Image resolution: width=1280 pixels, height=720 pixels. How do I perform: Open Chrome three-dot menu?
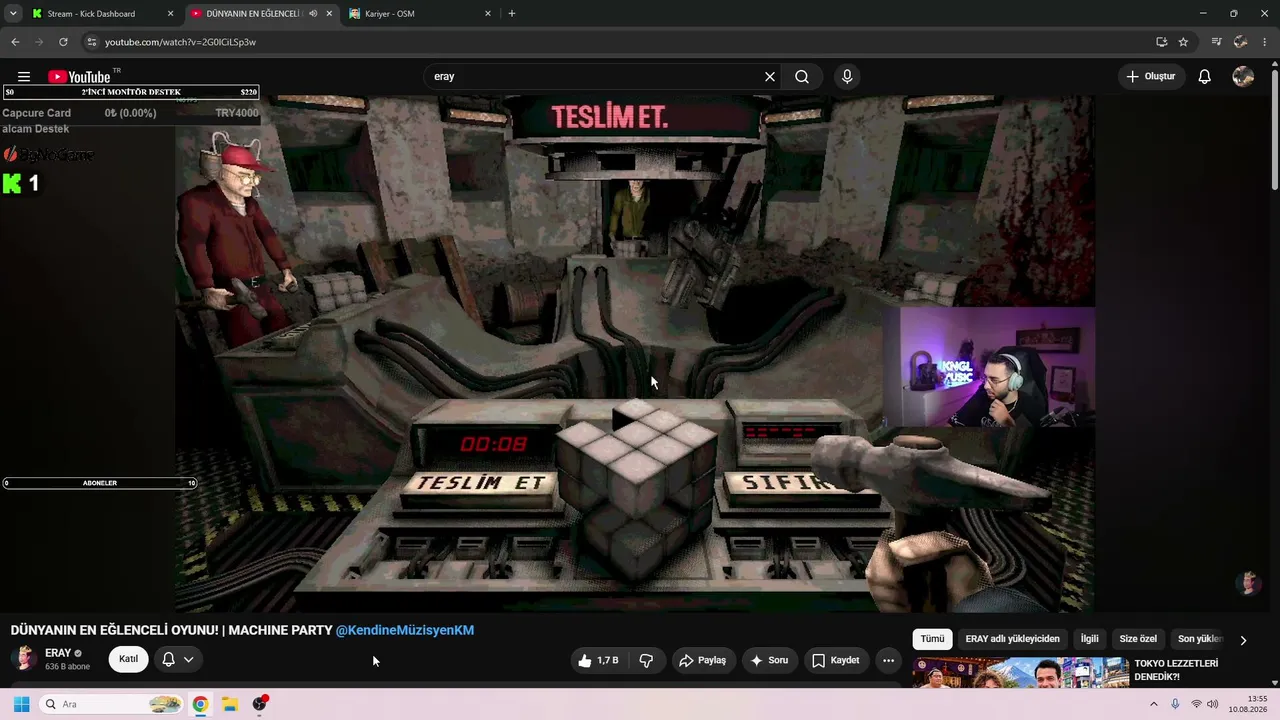(1264, 42)
